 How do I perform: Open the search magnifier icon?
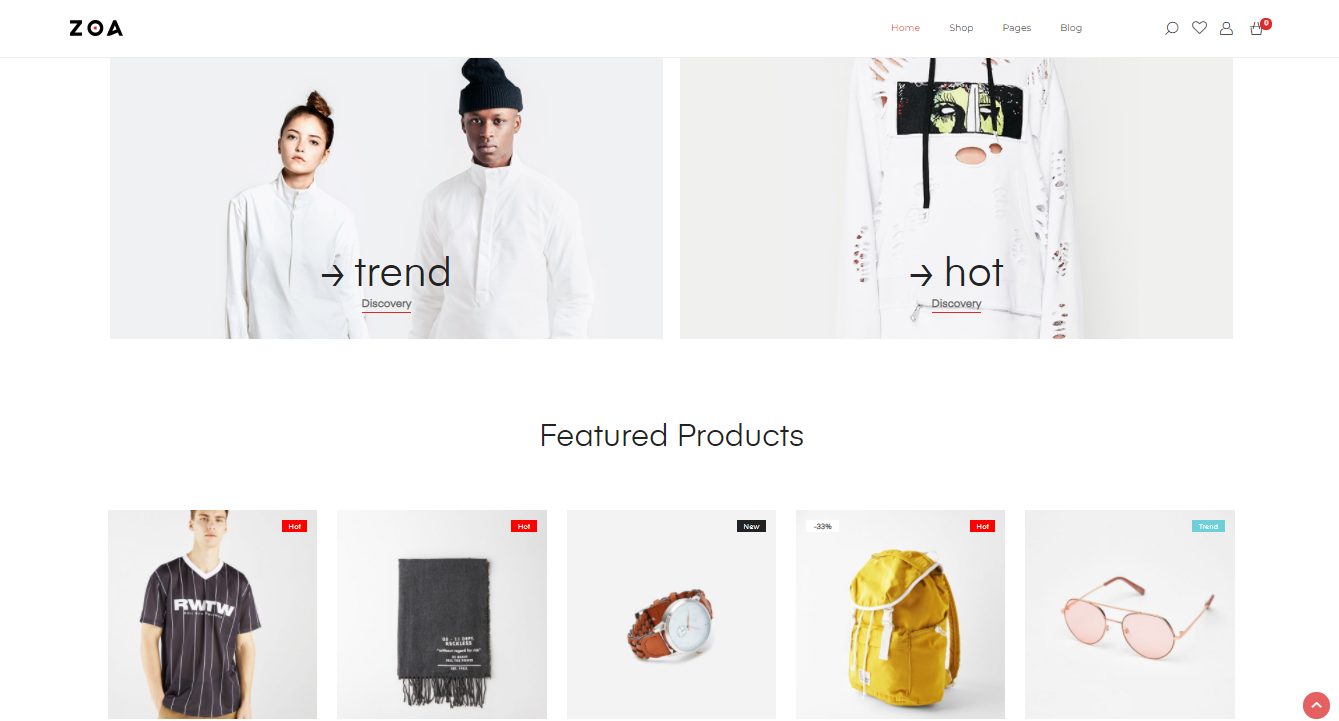[1172, 28]
